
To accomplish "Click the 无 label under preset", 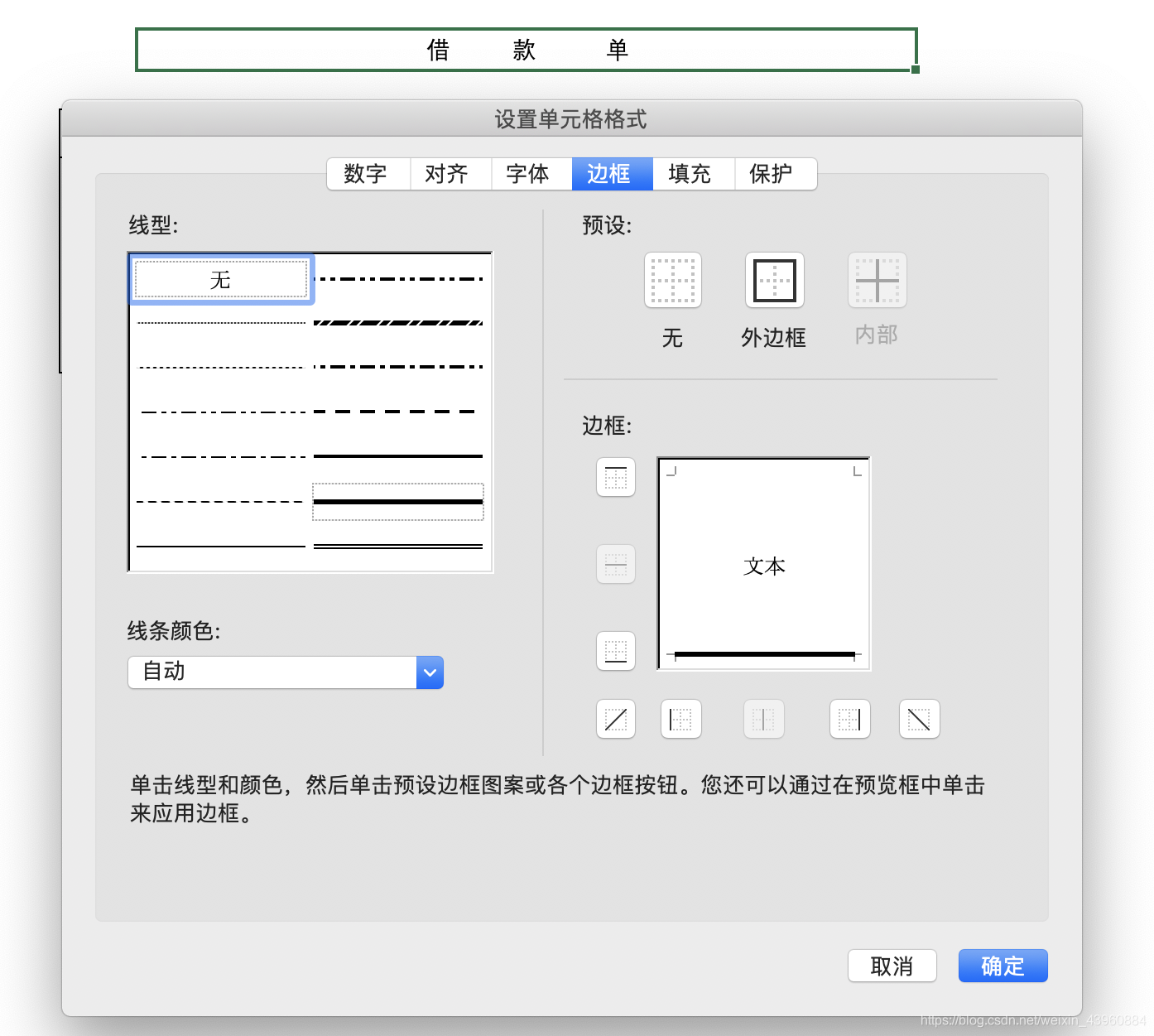I will (672, 338).
